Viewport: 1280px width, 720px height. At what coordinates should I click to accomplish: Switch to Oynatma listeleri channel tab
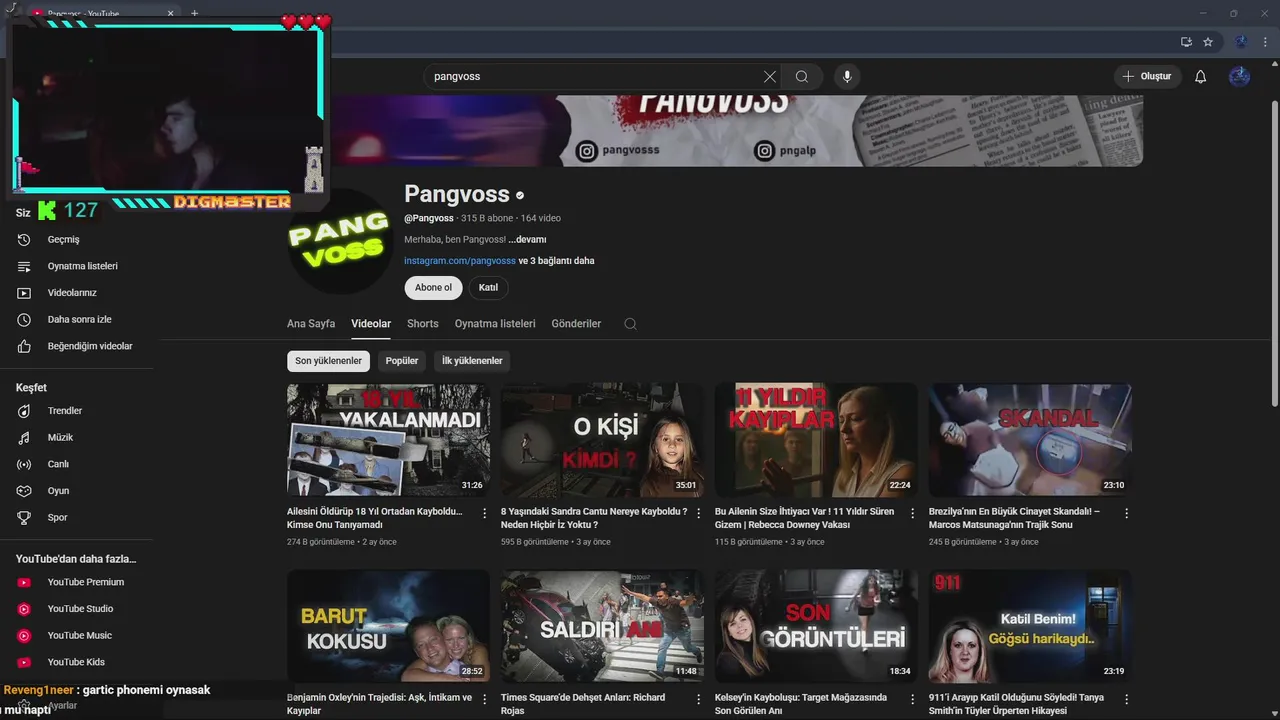point(495,324)
